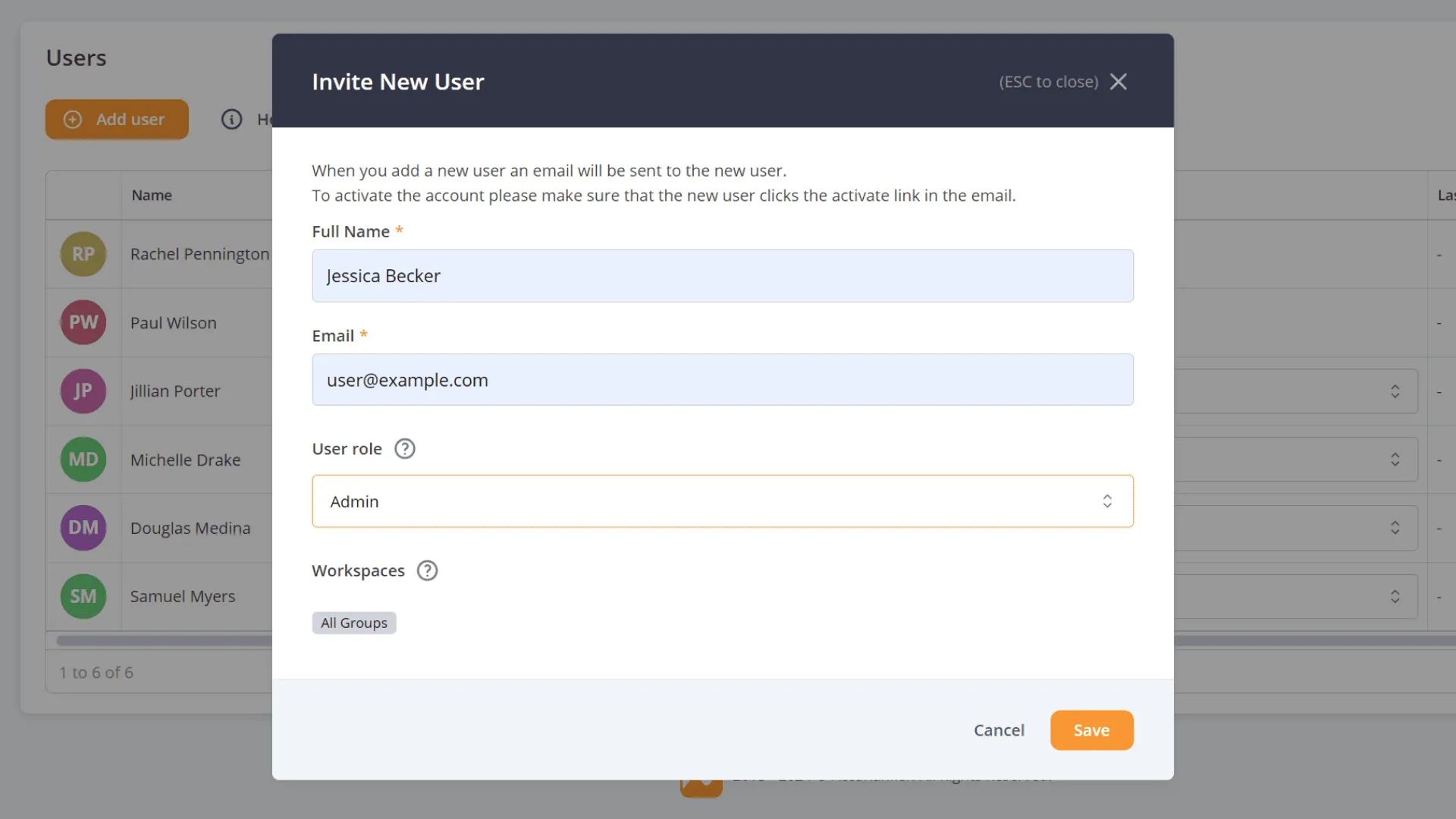
Task: Click the X to close the invite dialog
Action: 1119,81
